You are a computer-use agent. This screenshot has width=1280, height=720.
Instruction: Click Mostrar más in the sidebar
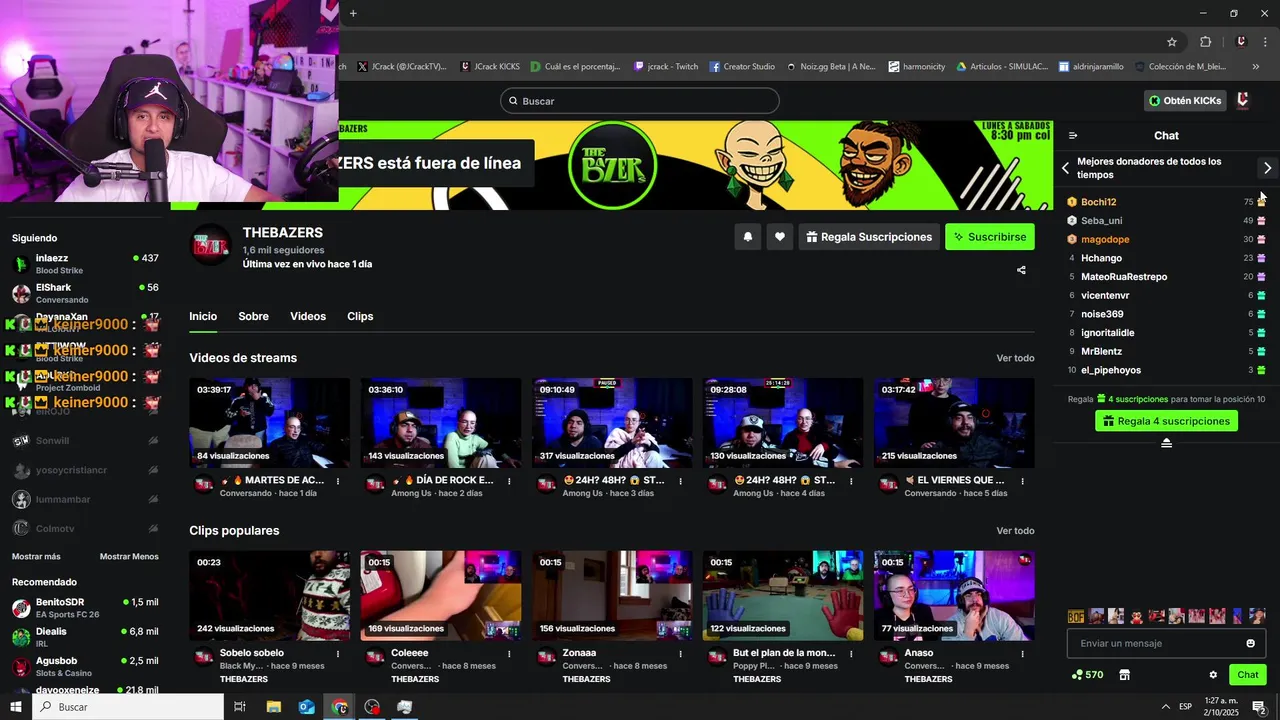pyautogui.click(x=36, y=557)
